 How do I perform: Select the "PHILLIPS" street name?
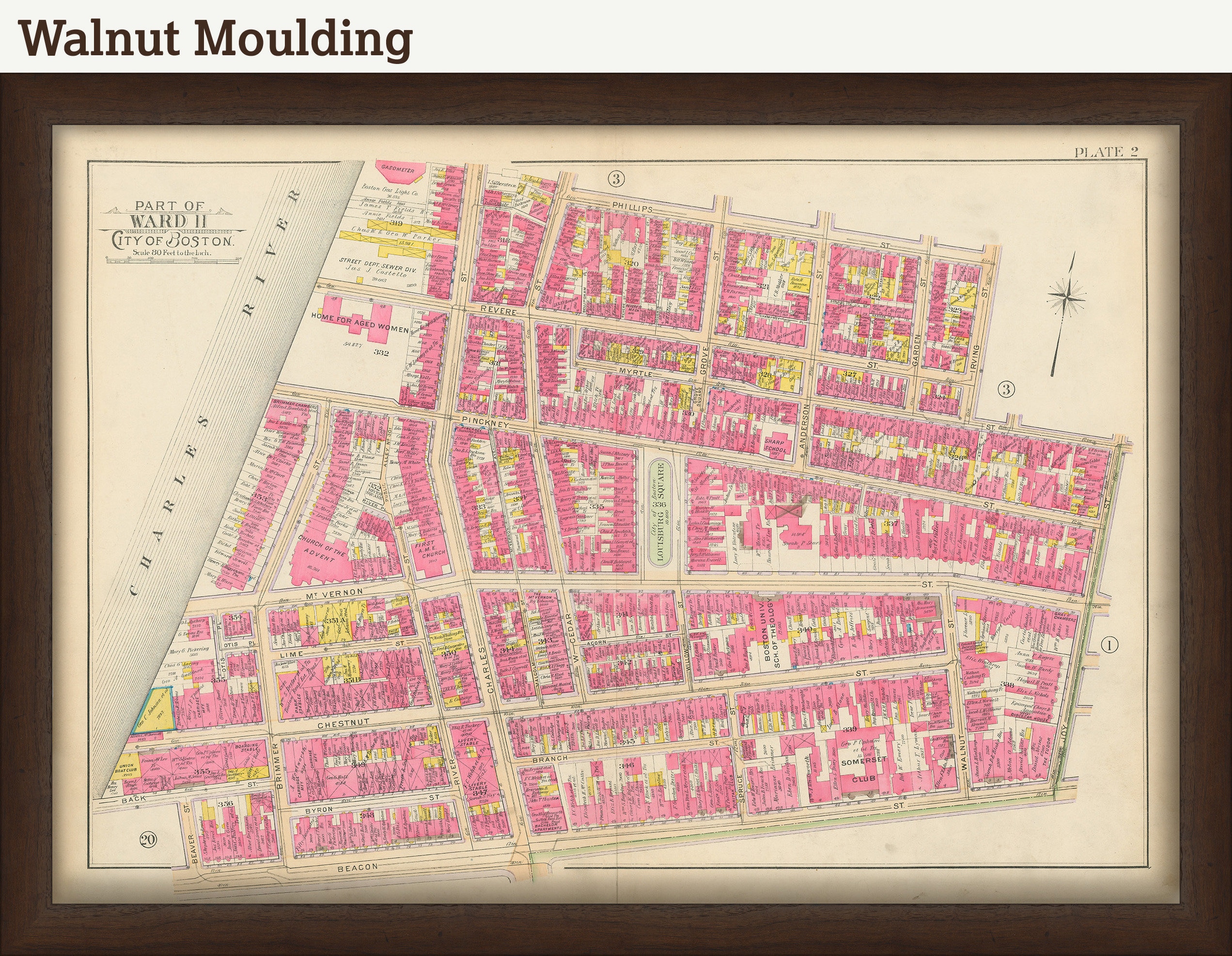coord(632,208)
